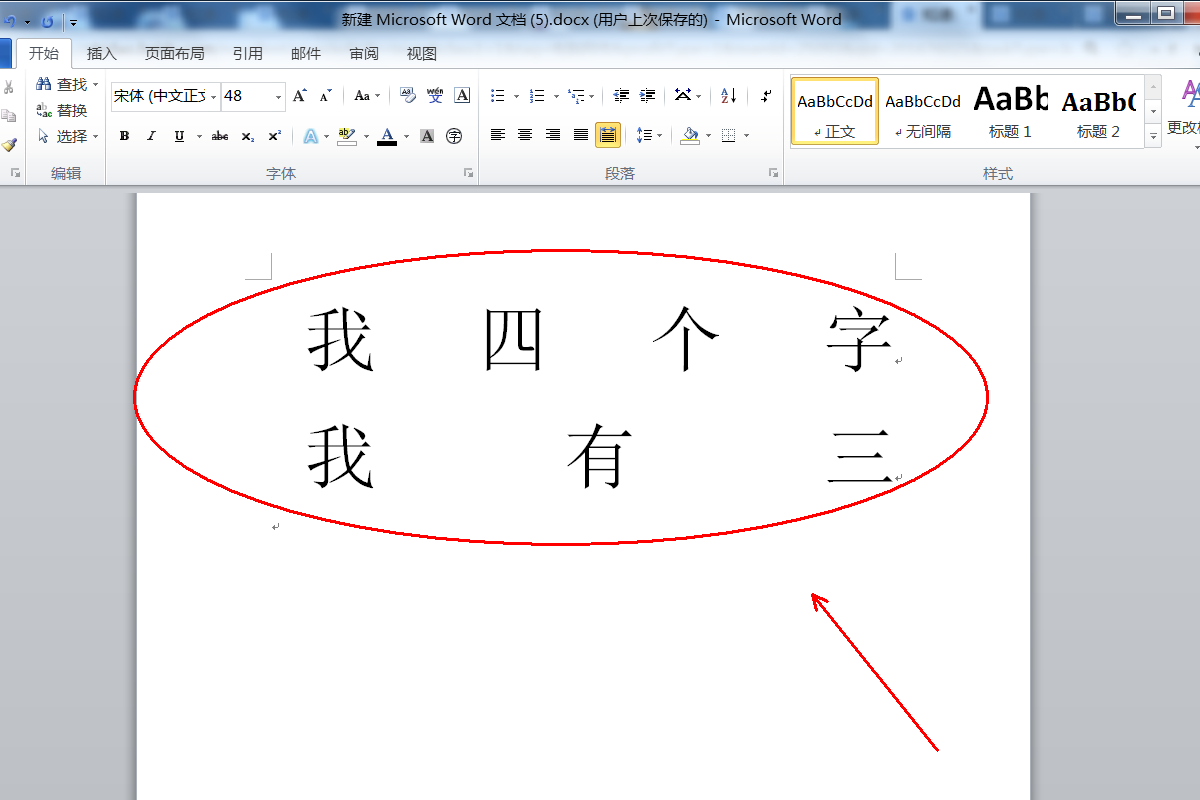Click the Redo icon in quick access toolbar
This screenshot has width=1200, height=800.
[47, 20]
